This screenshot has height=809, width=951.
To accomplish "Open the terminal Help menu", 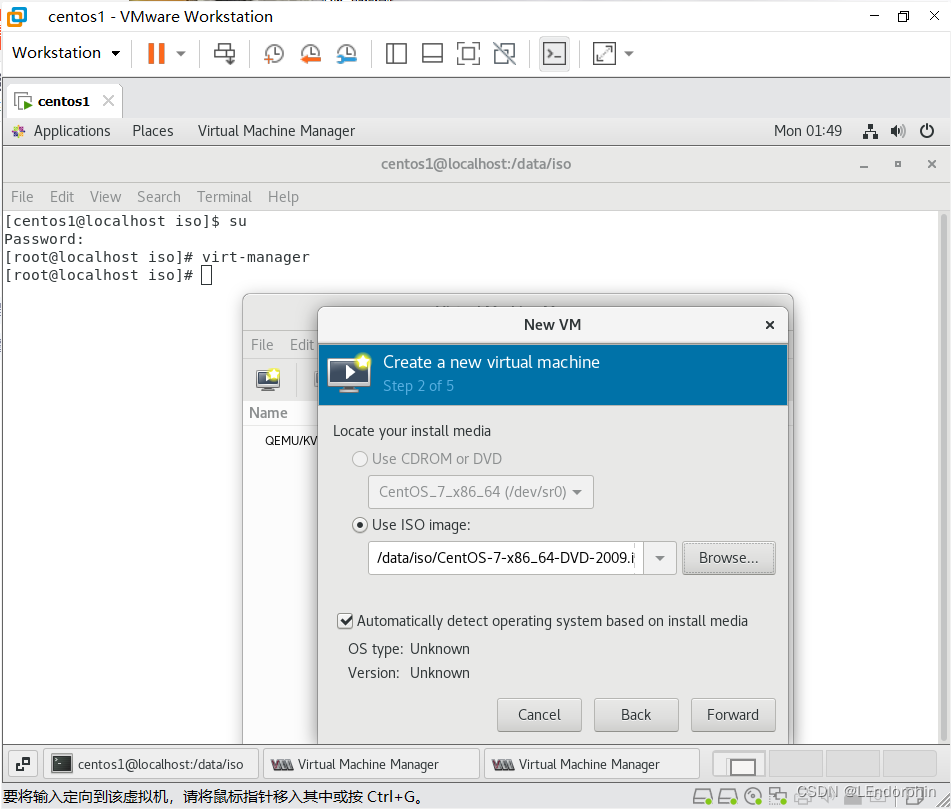I will point(283,197).
